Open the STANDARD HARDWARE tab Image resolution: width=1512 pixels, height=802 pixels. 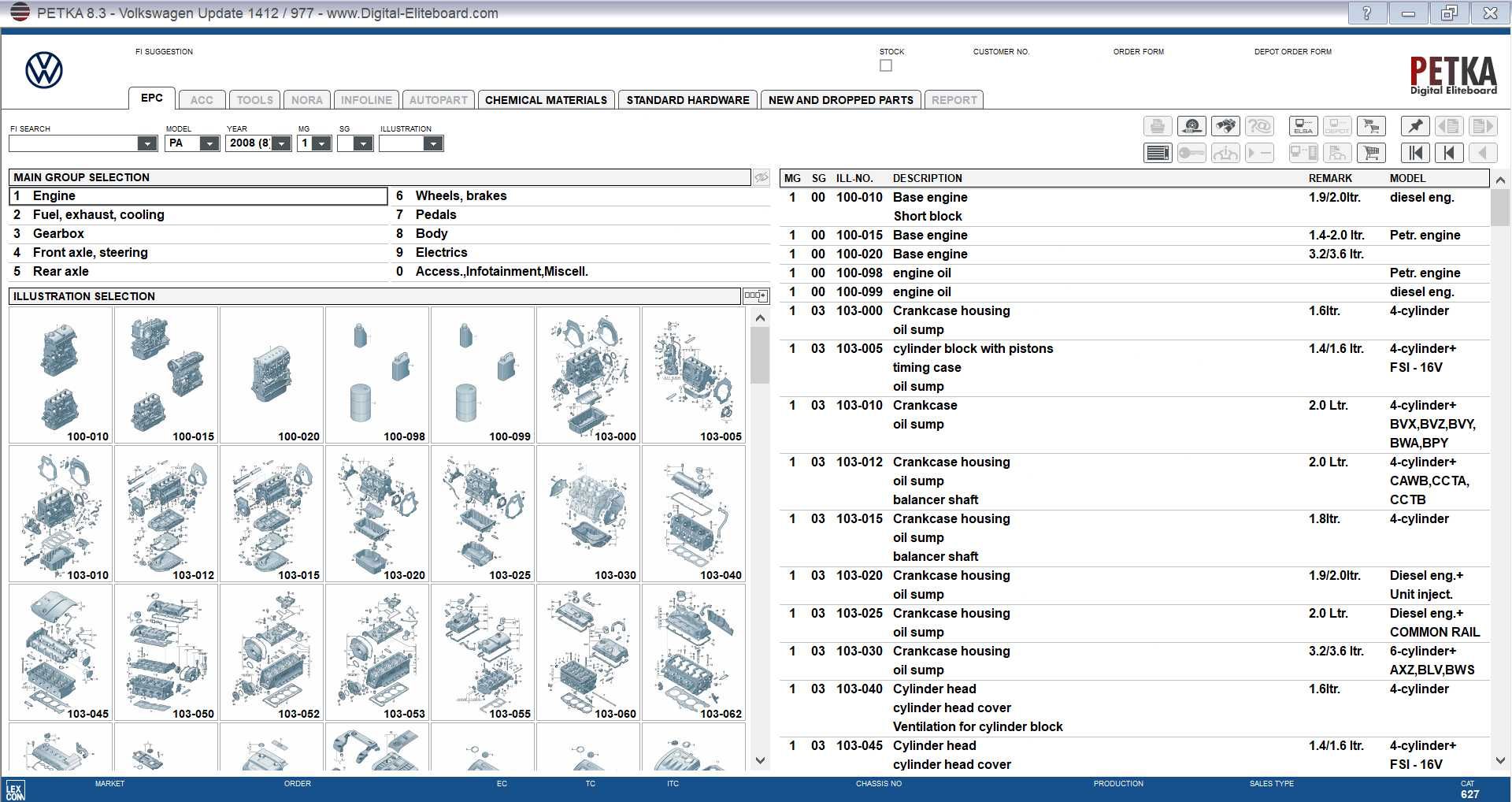pyautogui.click(x=687, y=100)
